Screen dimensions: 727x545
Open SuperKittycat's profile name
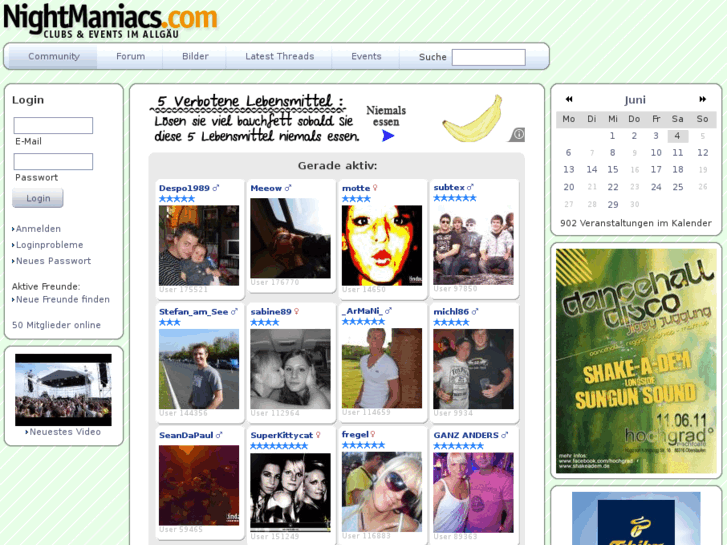click(x=281, y=435)
